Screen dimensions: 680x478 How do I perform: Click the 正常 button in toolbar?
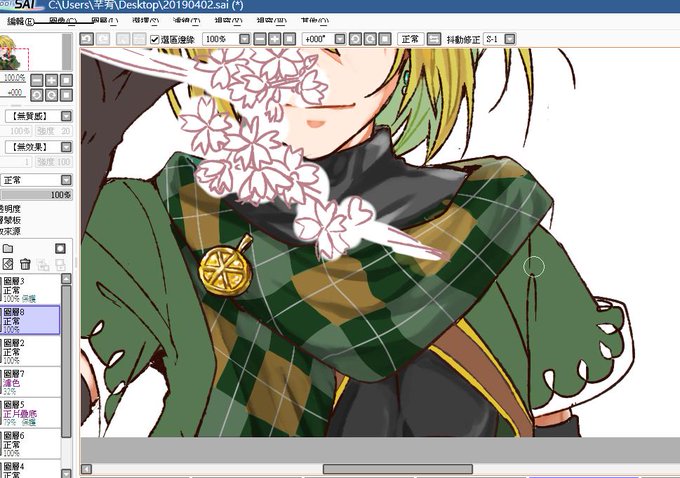410,39
